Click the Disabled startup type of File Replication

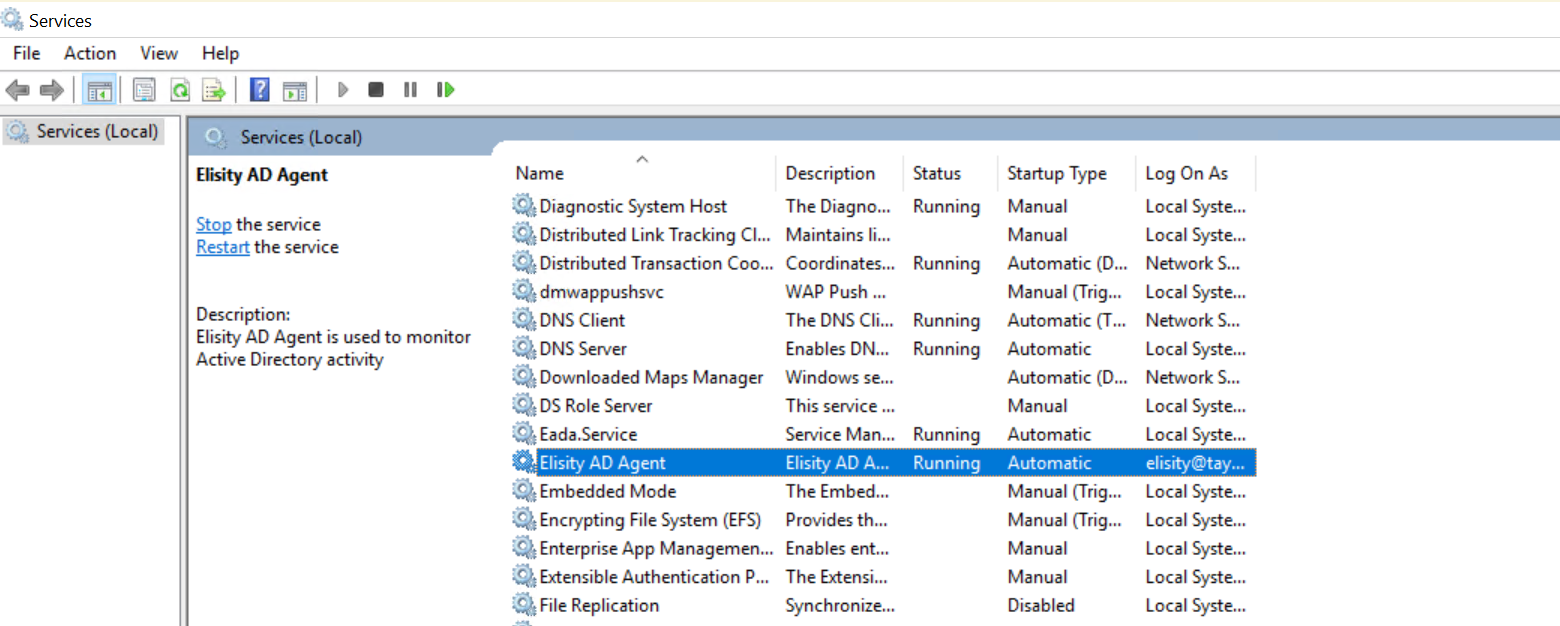coord(1041,605)
